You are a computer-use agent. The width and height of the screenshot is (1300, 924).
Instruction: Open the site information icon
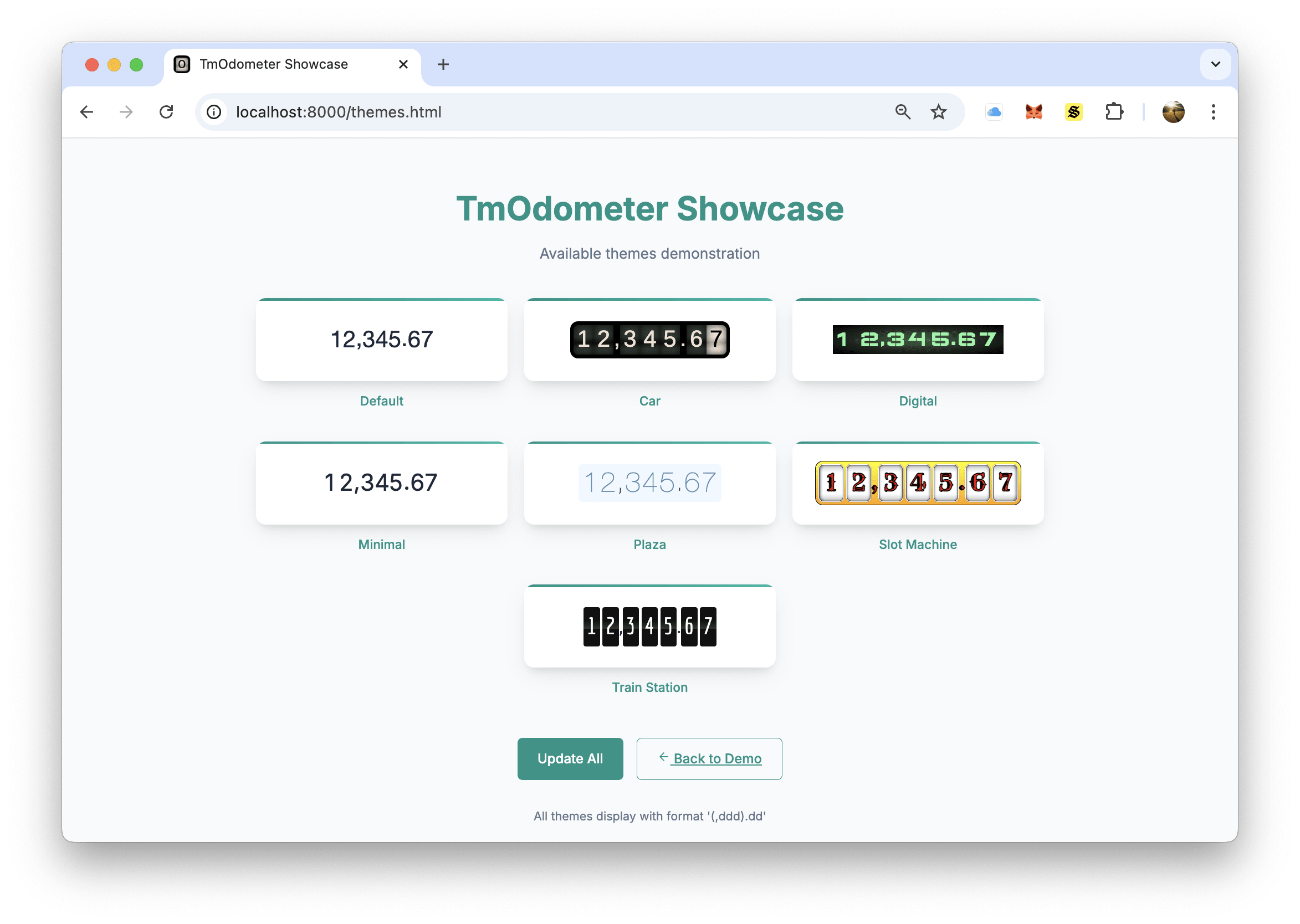pyautogui.click(x=214, y=112)
